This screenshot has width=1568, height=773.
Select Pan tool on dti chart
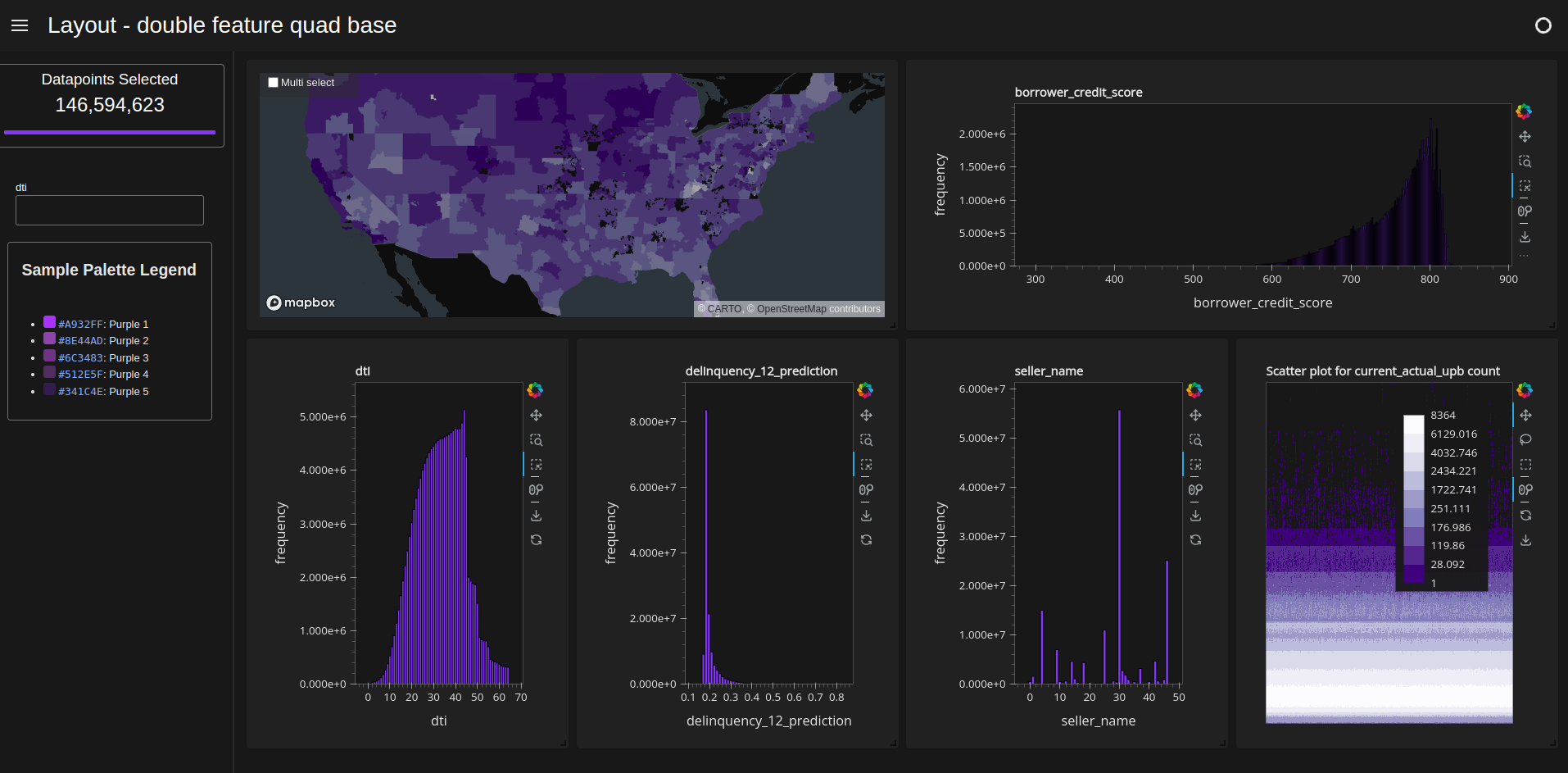pyautogui.click(x=536, y=415)
